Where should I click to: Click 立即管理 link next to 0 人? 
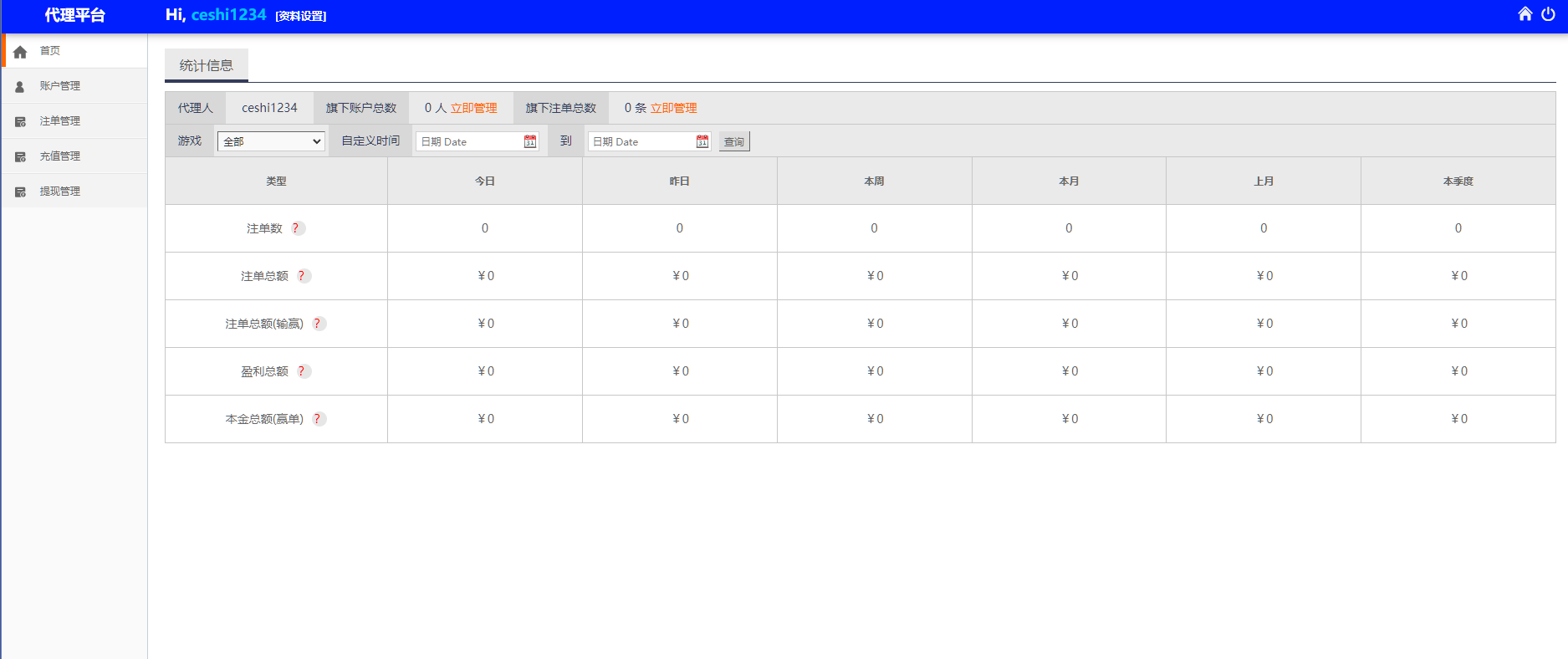(473, 108)
